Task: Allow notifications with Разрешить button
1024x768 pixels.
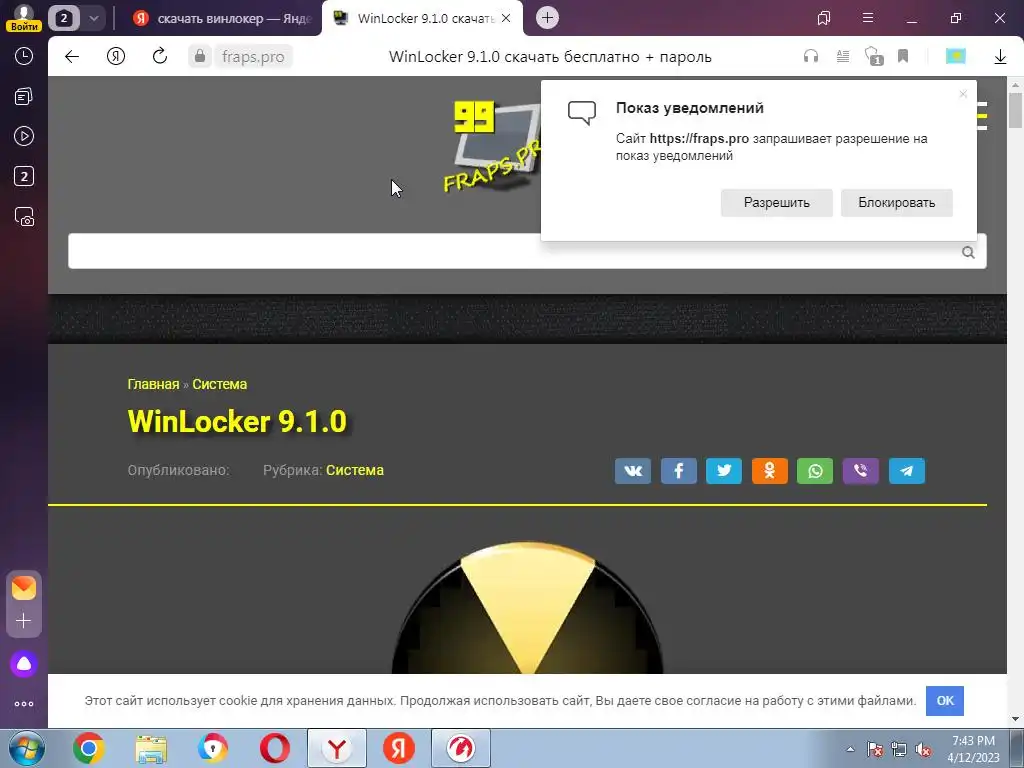Action: point(776,202)
